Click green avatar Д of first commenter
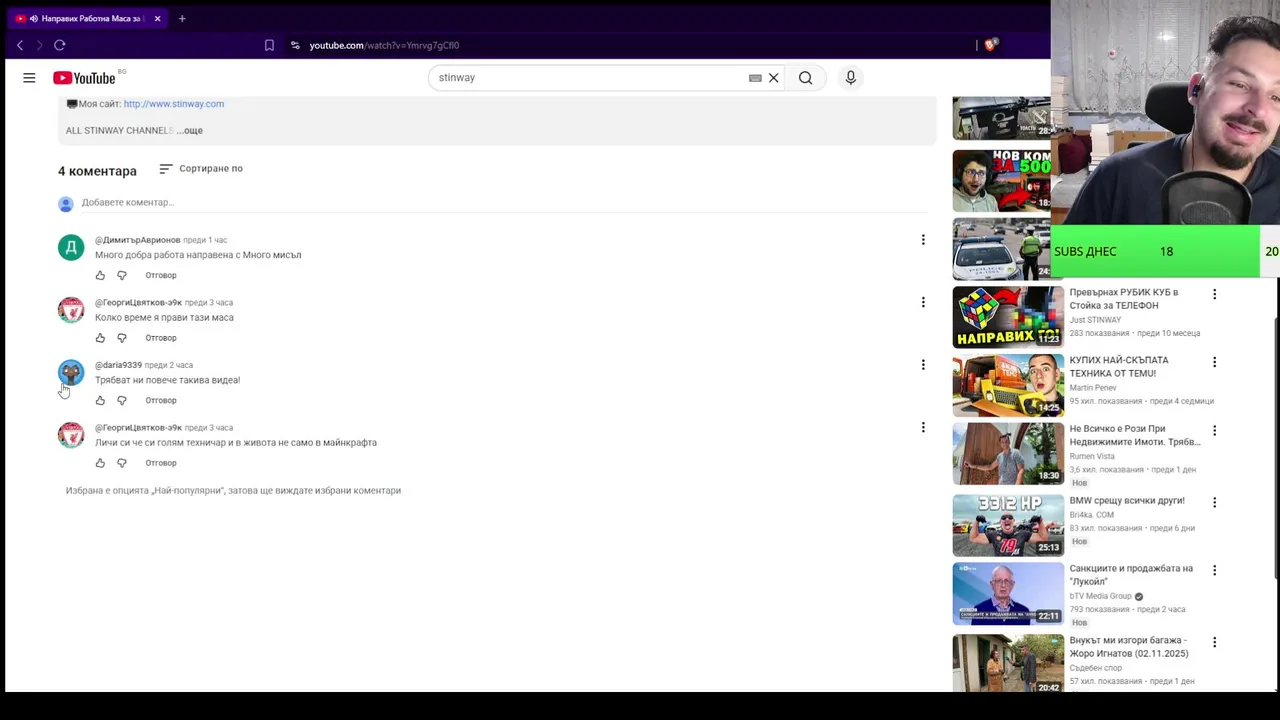The height and width of the screenshot is (720, 1280). pyautogui.click(x=71, y=247)
